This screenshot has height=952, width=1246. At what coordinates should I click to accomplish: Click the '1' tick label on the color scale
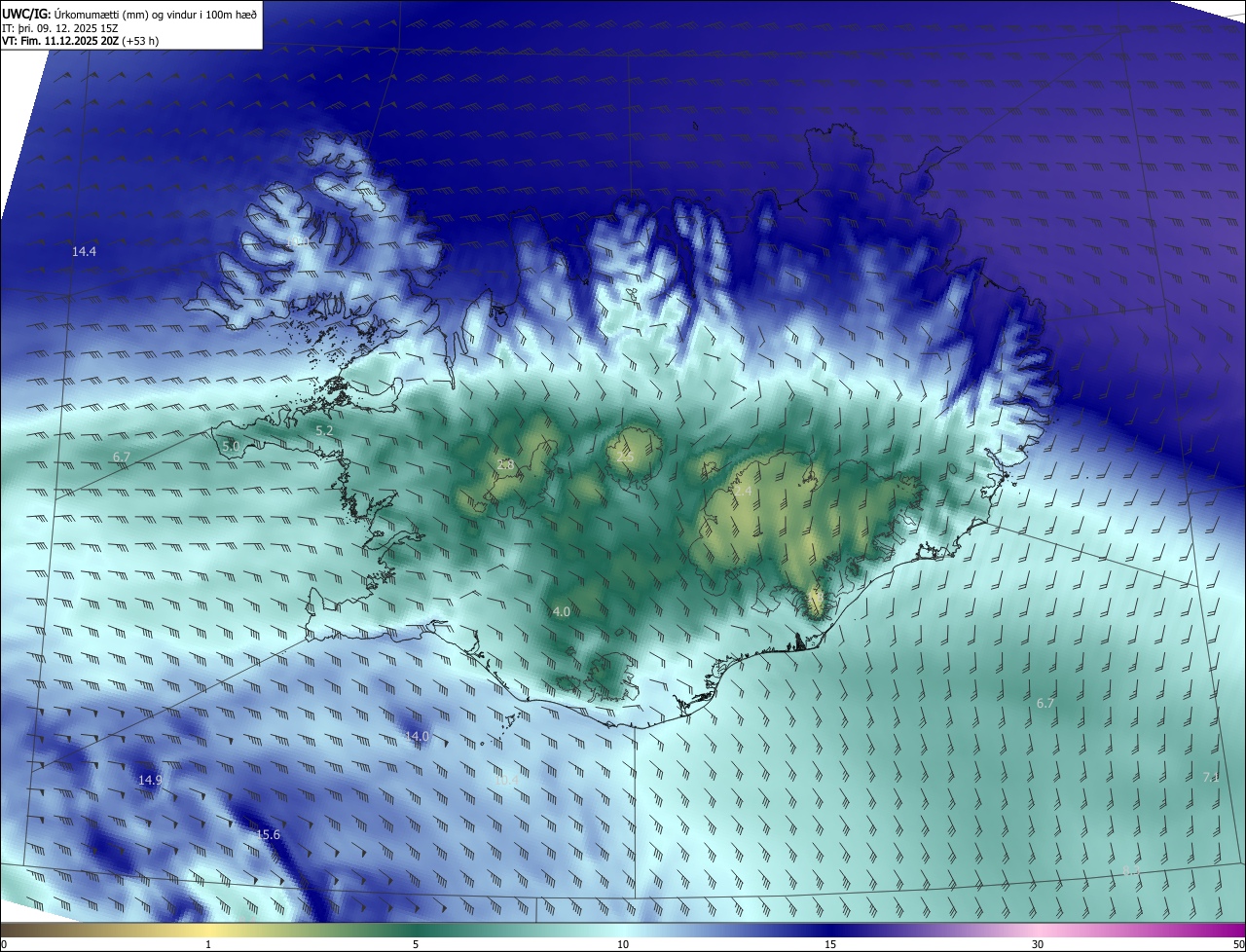pyautogui.click(x=208, y=944)
